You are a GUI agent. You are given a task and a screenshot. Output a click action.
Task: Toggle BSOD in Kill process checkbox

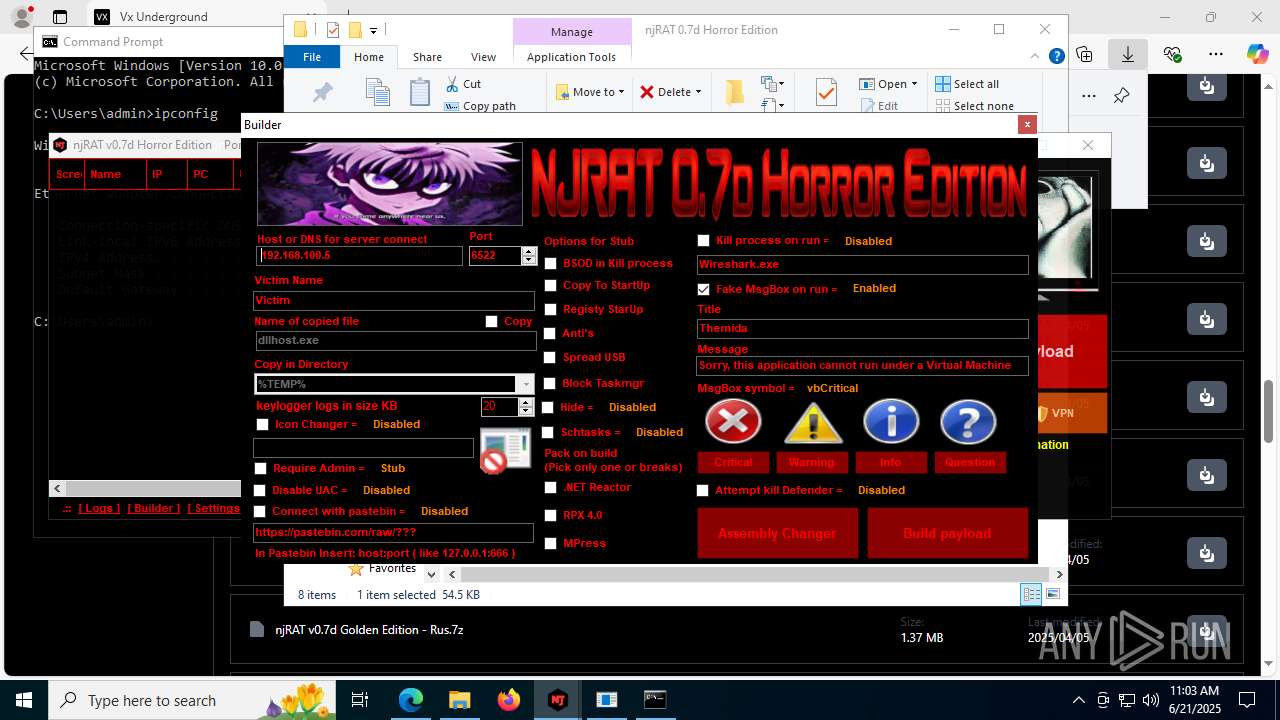pyautogui.click(x=551, y=263)
